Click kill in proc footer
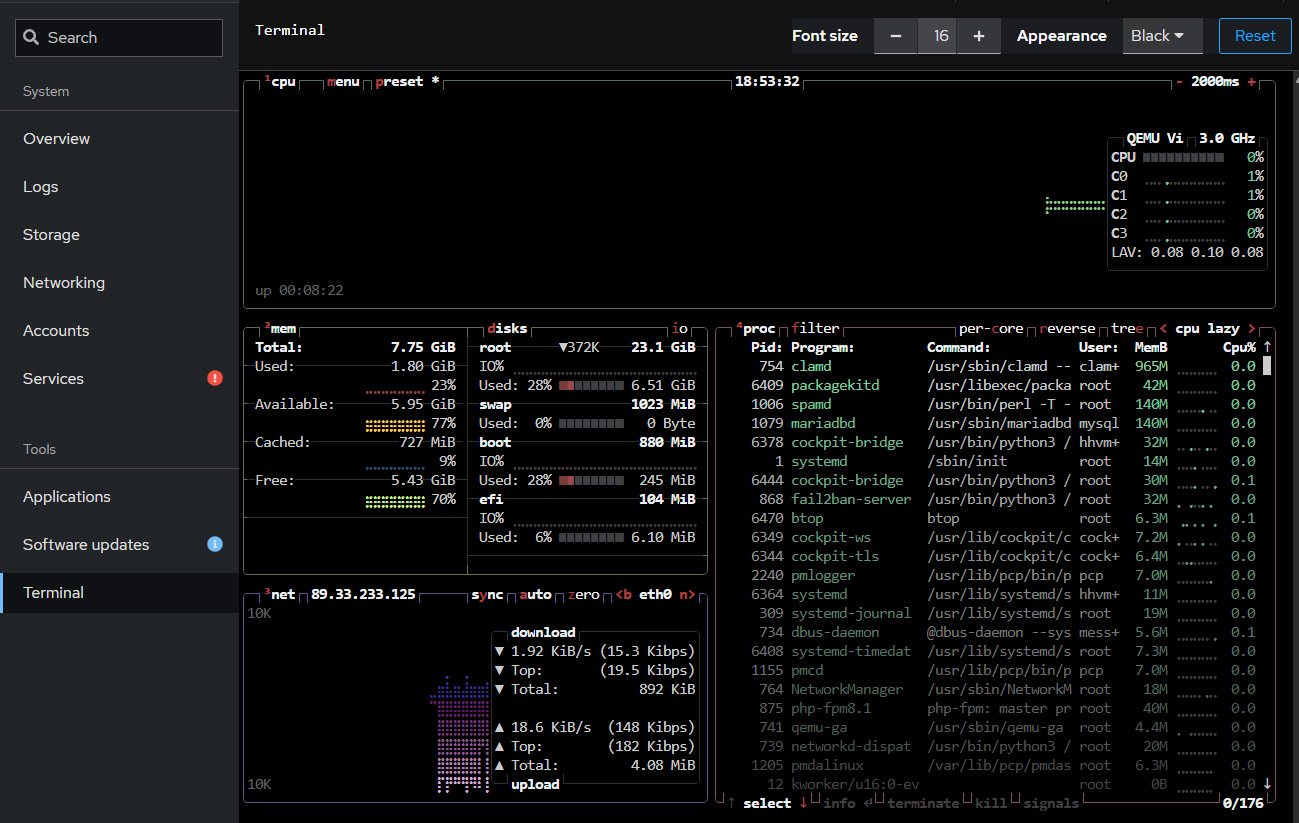 click(x=991, y=803)
